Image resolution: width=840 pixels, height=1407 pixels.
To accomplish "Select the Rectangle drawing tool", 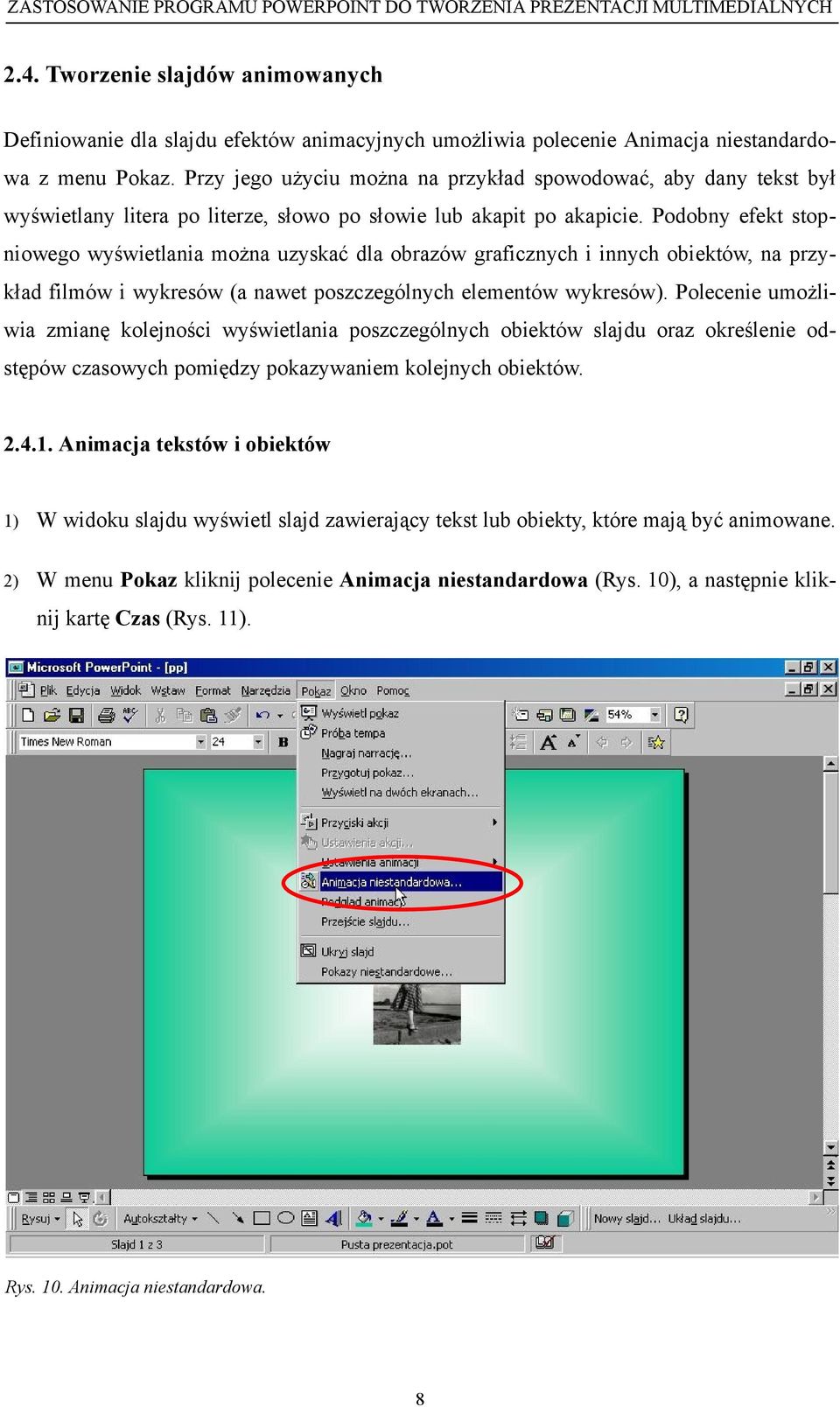I will click(x=261, y=1218).
